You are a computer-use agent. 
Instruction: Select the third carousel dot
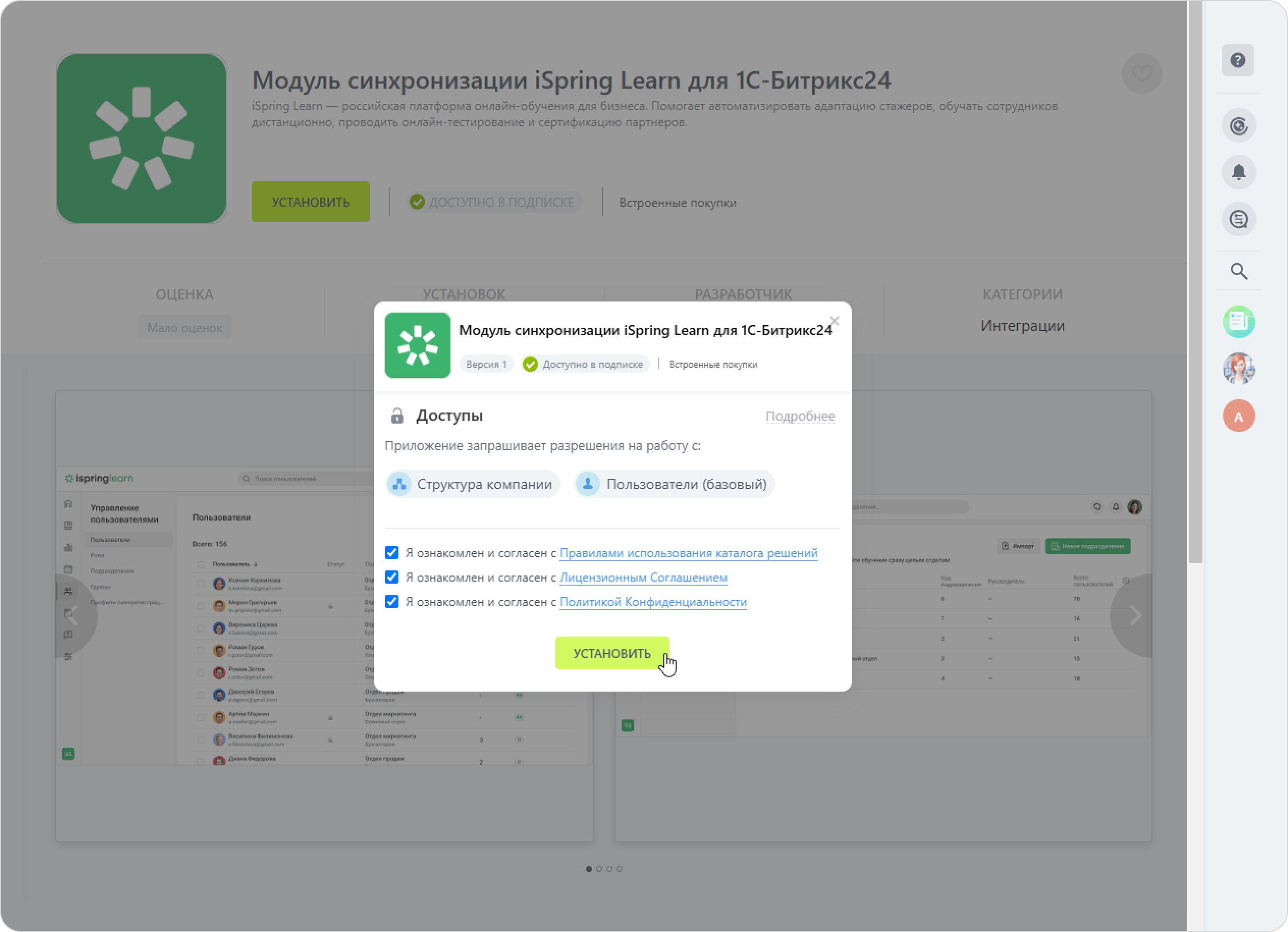[x=609, y=869]
